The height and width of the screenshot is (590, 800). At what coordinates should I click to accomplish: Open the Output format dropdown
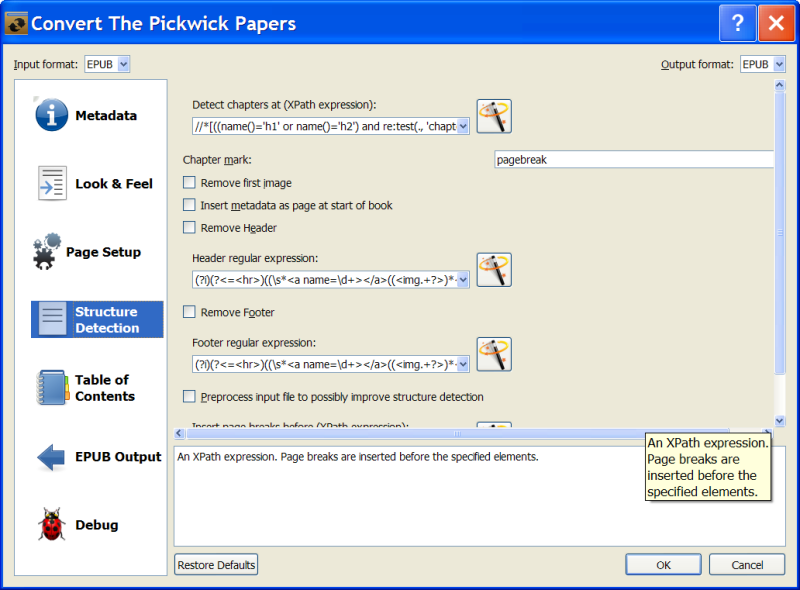763,64
